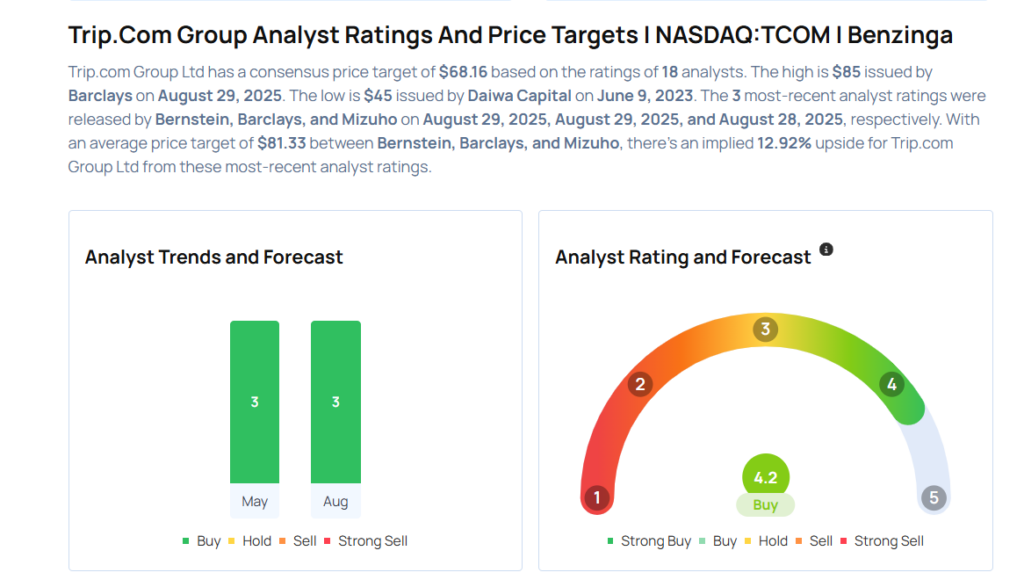Click gauge marker number 4

[x=891, y=384]
